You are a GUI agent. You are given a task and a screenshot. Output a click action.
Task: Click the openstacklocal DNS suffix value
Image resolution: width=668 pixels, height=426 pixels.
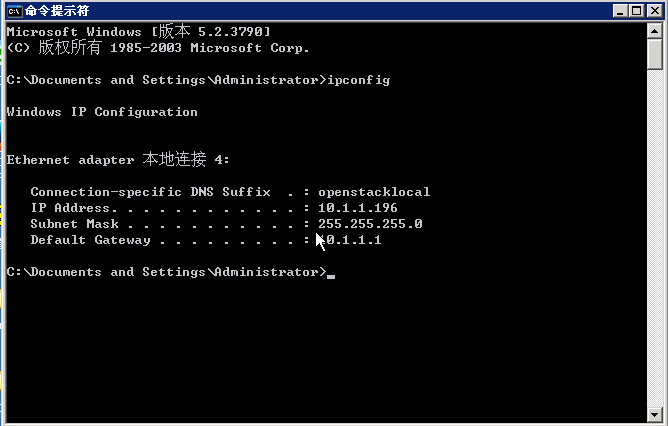click(x=374, y=192)
